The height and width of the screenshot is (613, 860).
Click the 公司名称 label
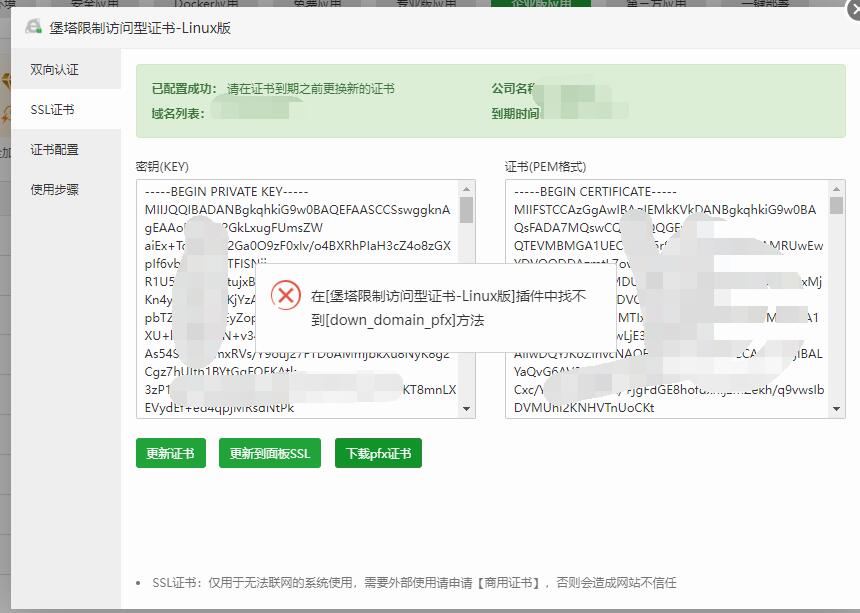click(514, 89)
